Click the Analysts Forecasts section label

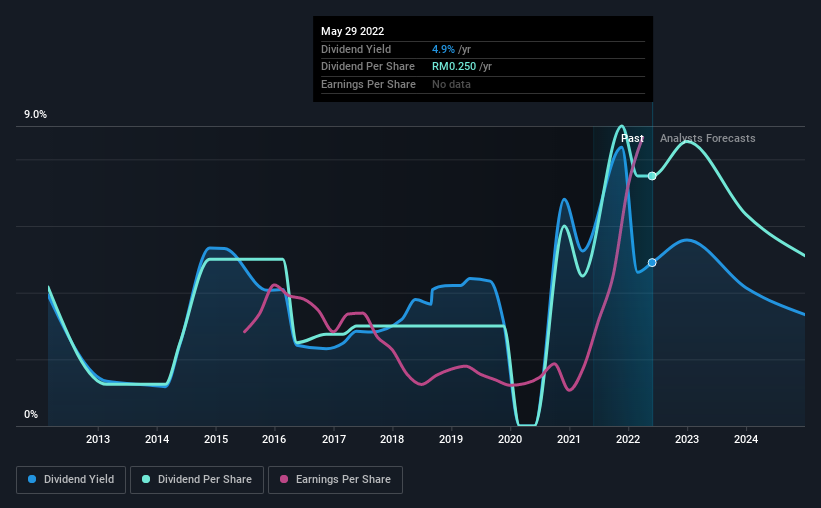pos(707,139)
